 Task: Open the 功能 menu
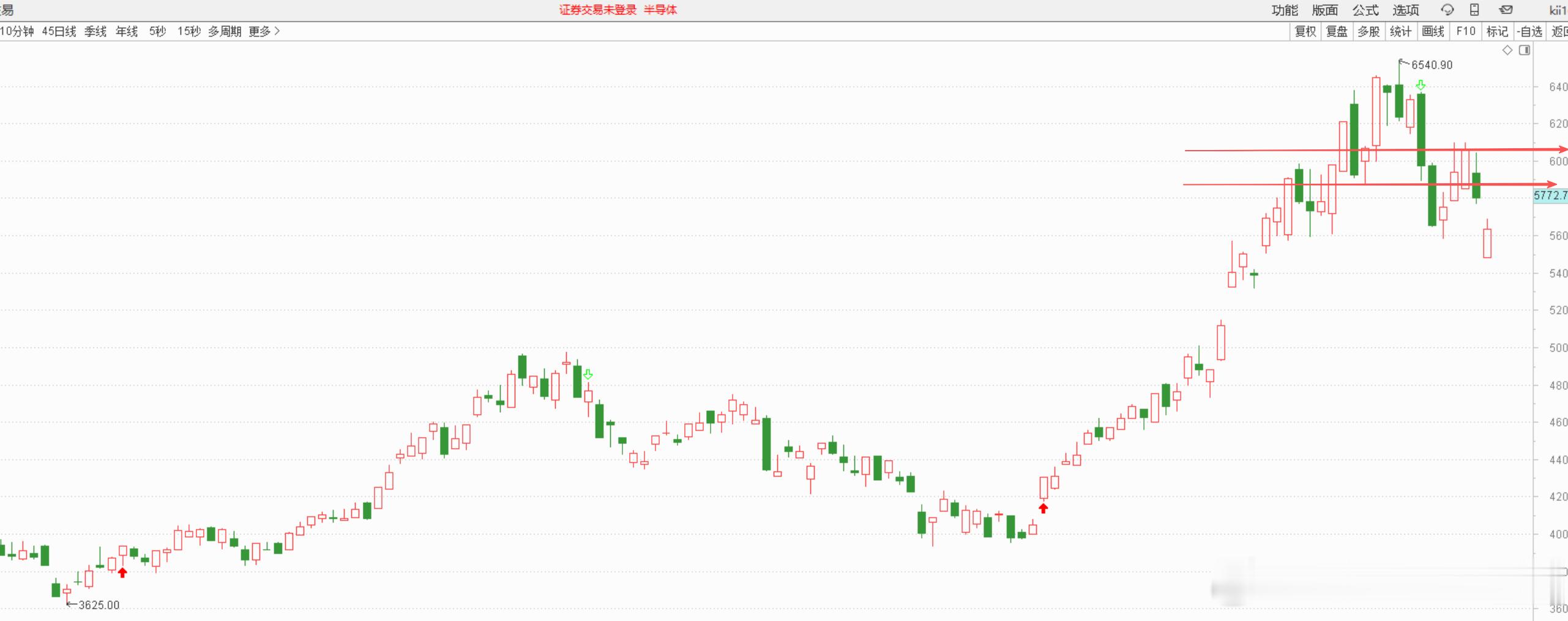(1284, 10)
